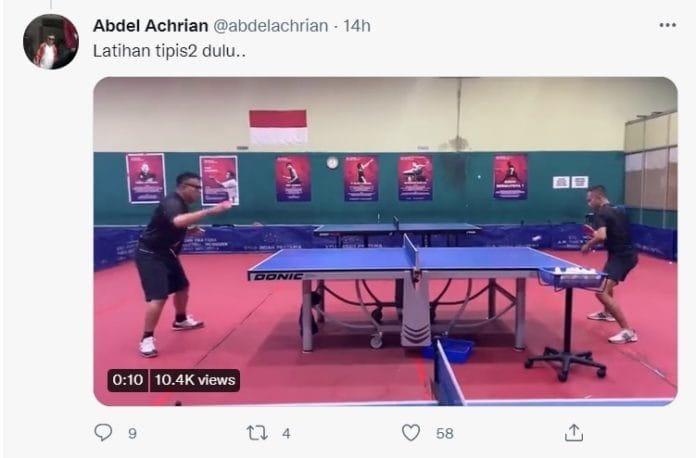The height and width of the screenshot is (458, 696).
Task: Click the wall clock in the video
Action: tap(332, 163)
